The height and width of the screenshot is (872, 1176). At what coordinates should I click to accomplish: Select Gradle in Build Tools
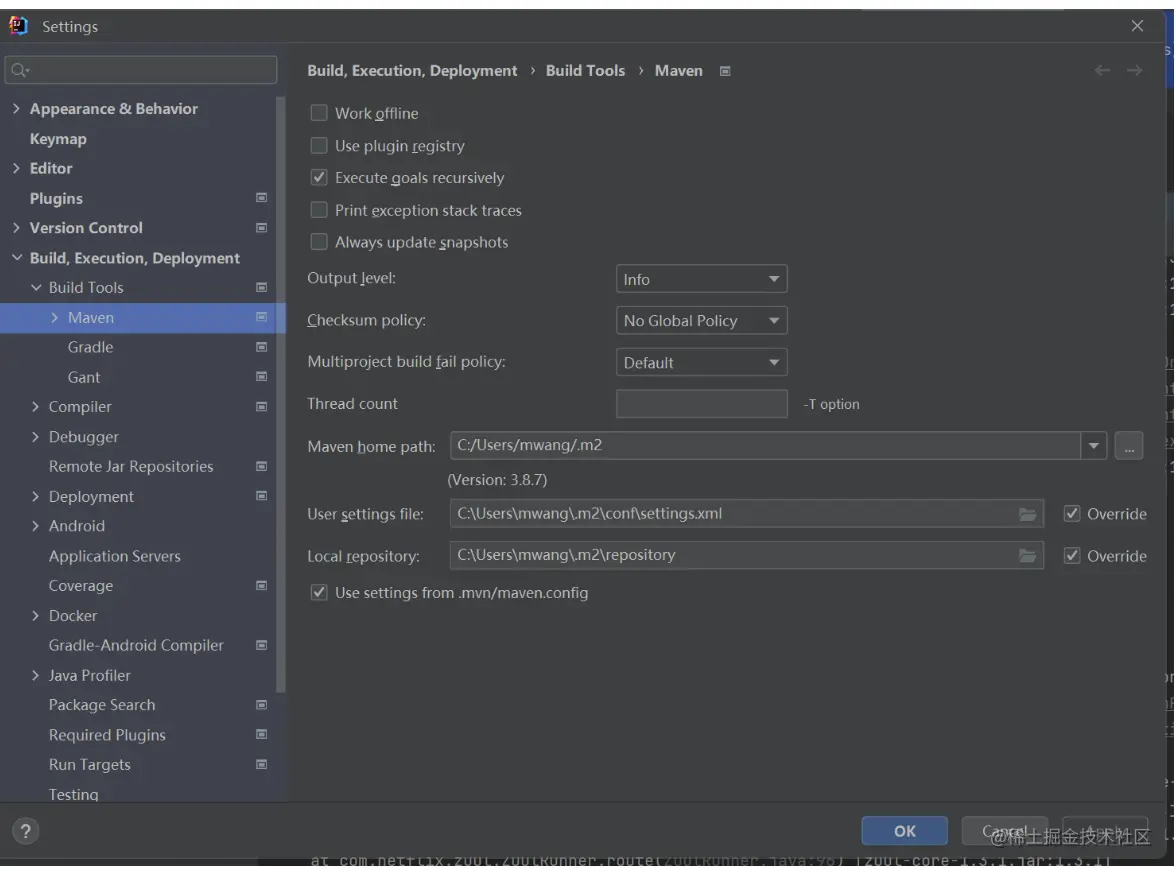click(x=90, y=347)
